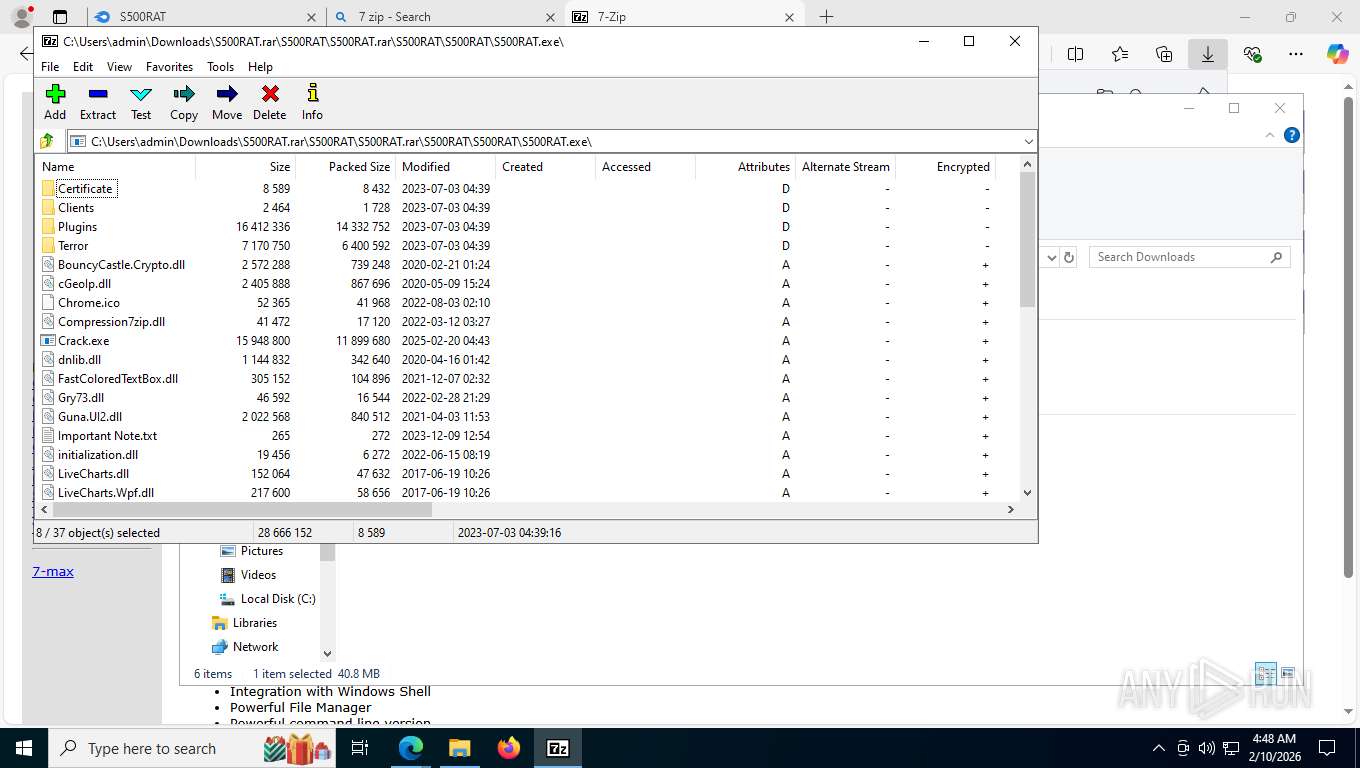1360x768 pixels.
Task: Show hidden system tray icons
Action: (x=1159, y=748)
